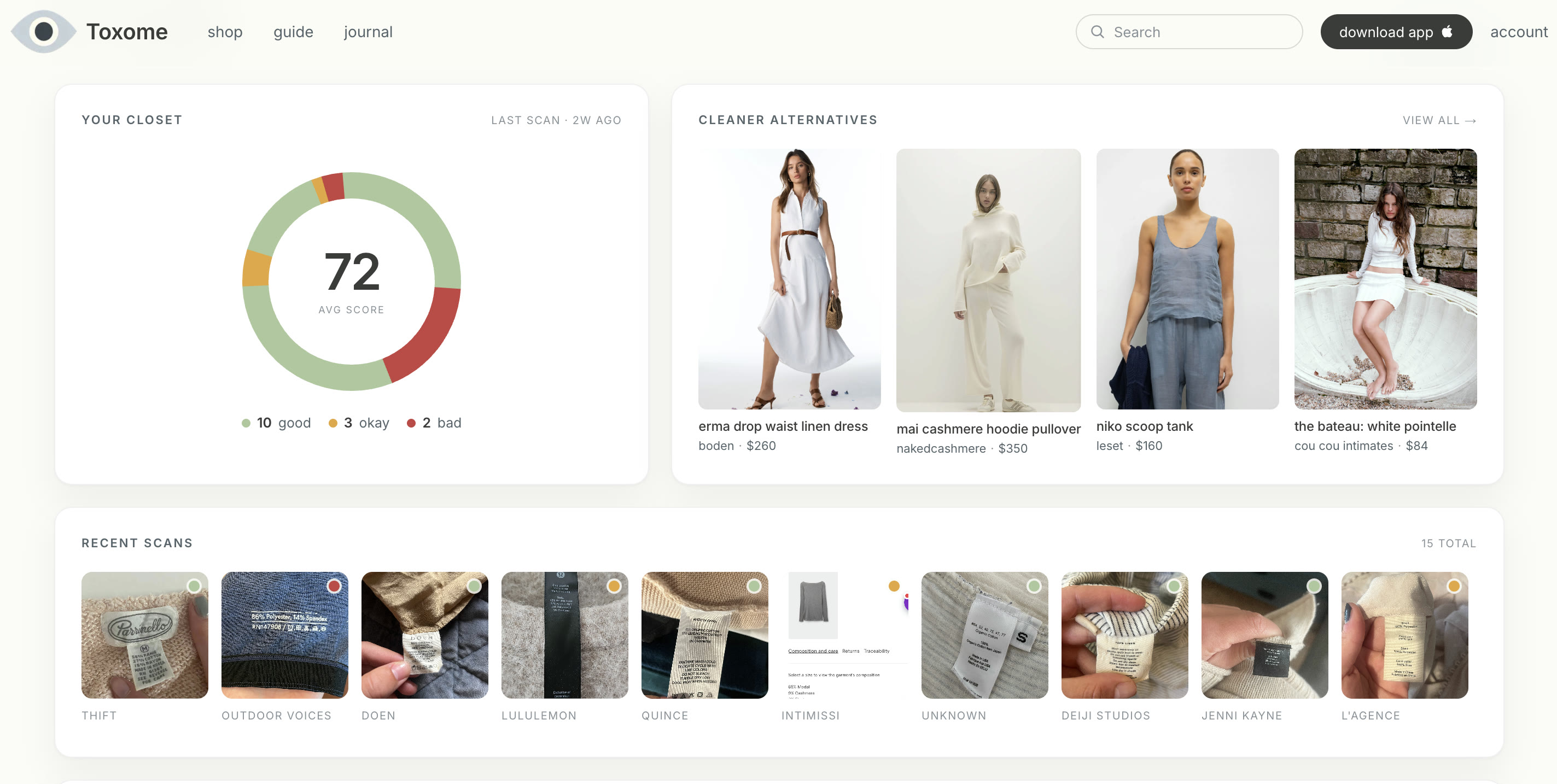Click the red status dot on Outdoor Voices scan
Viewport: 1557px width, 784px height.
tap(334, 586)
